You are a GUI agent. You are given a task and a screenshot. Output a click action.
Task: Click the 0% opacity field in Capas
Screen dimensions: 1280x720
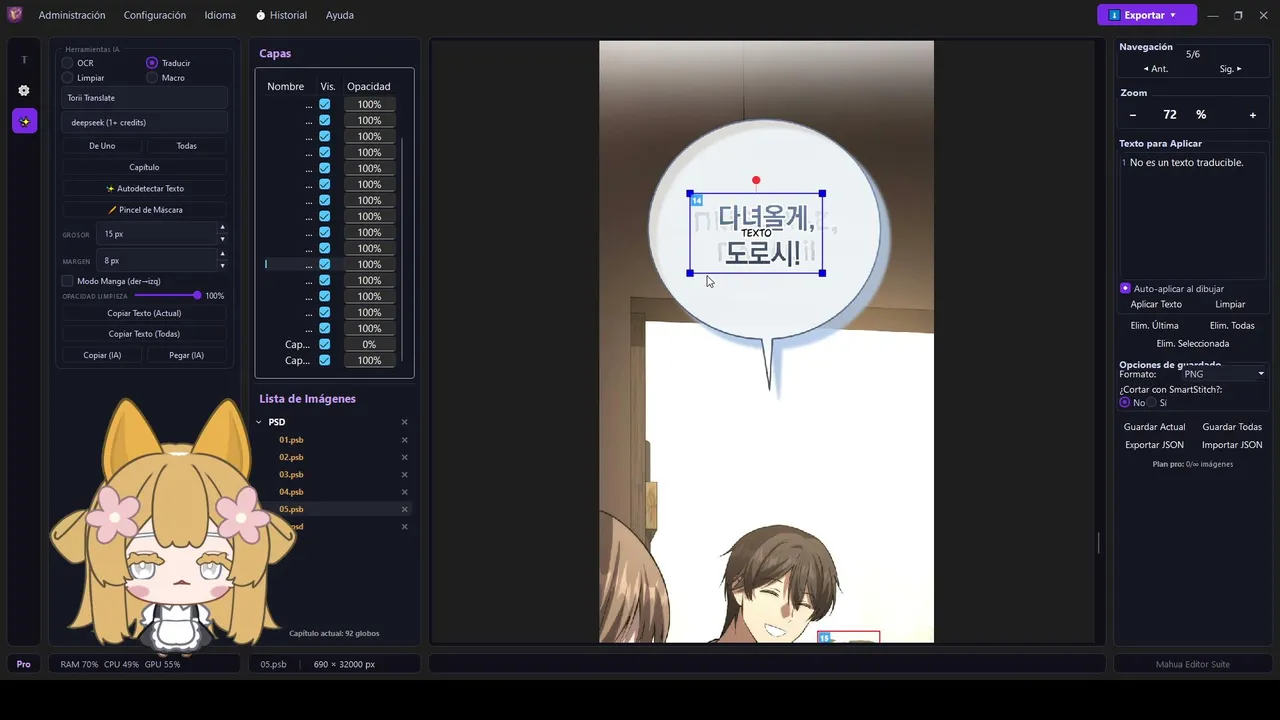point(369,344)
